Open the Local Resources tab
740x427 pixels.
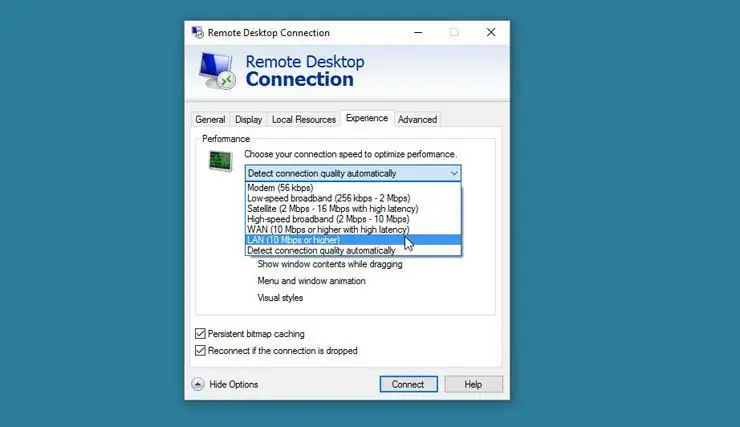303,119
